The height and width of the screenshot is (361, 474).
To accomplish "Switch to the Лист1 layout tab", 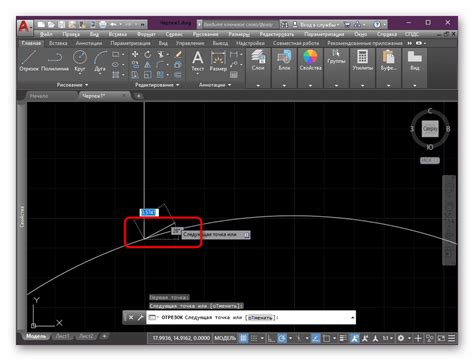I will 62,336.
